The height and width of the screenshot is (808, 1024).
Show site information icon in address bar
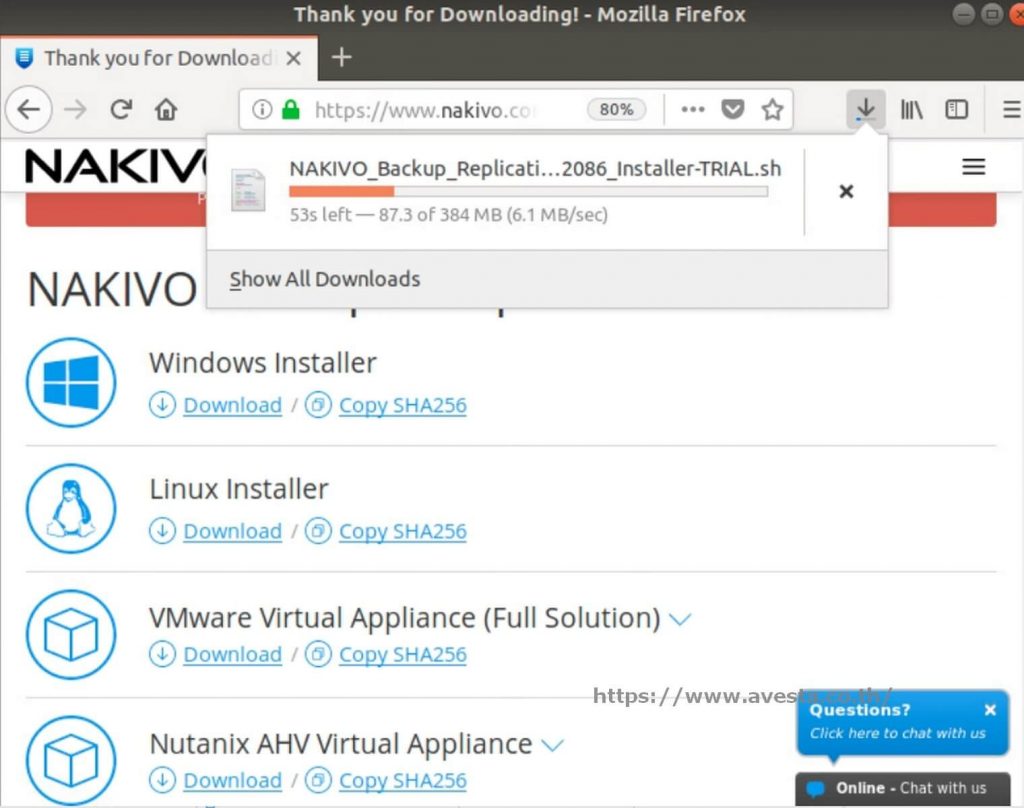(x=262, y=109)
